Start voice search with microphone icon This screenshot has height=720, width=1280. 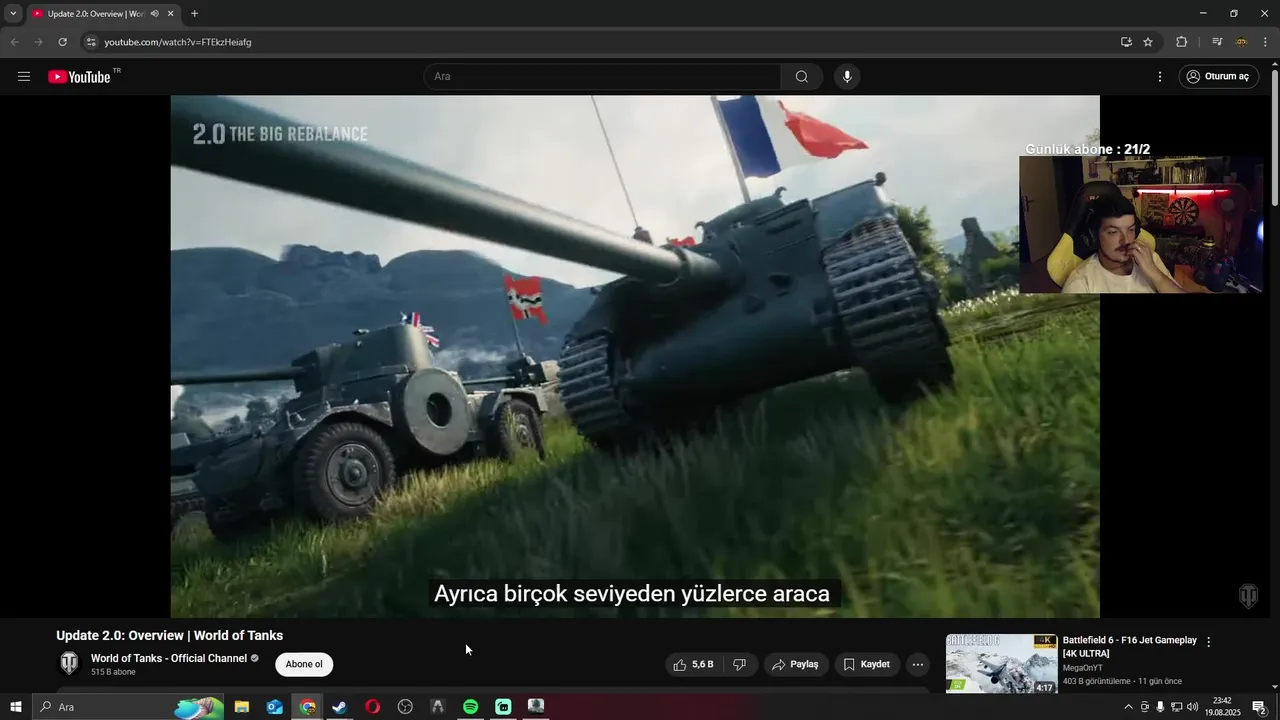click(x=847, y=77)
